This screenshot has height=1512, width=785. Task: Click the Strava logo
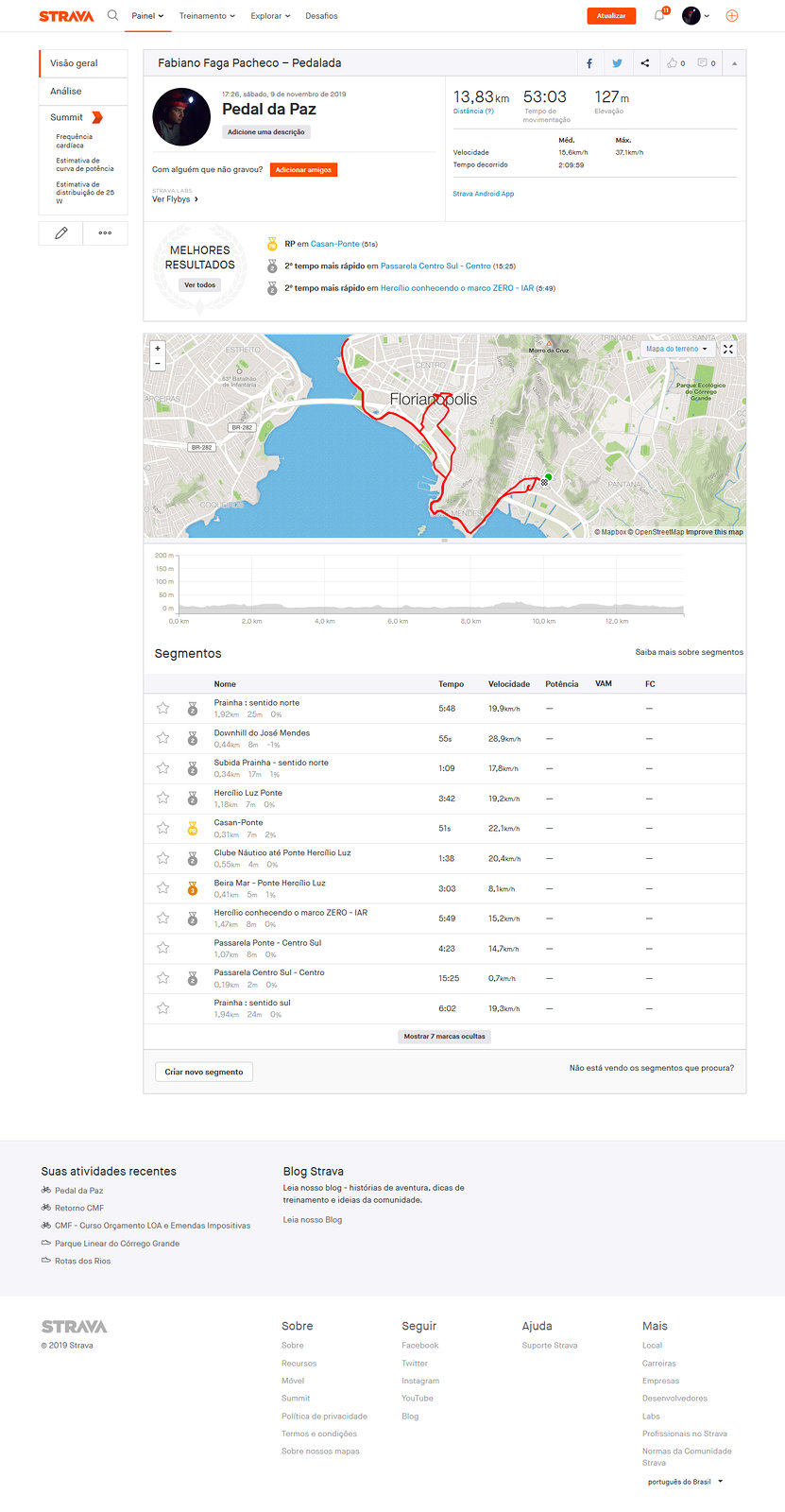pyautogui.click(x=66, y=16)
